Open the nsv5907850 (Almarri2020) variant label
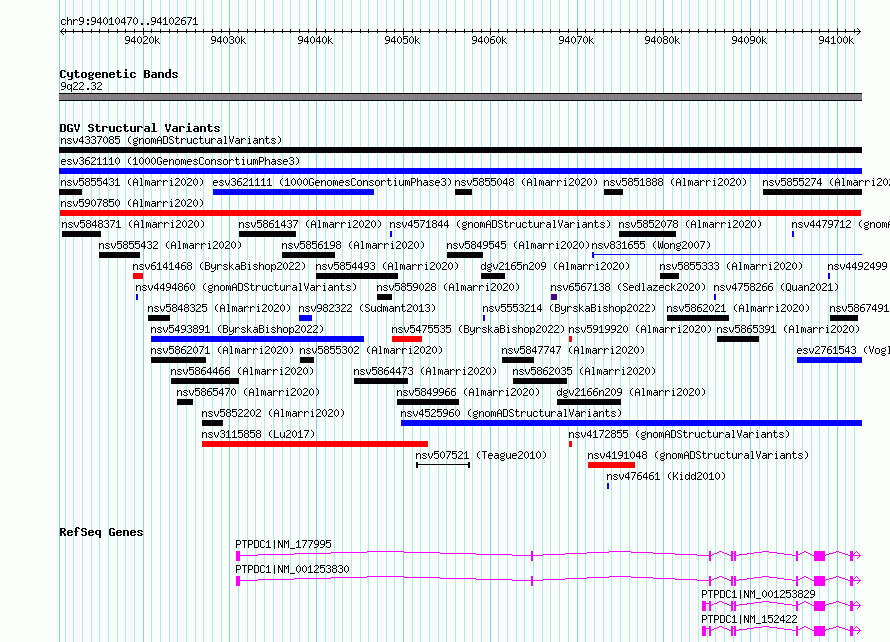890x642 pixels. [x=132, y=203]
